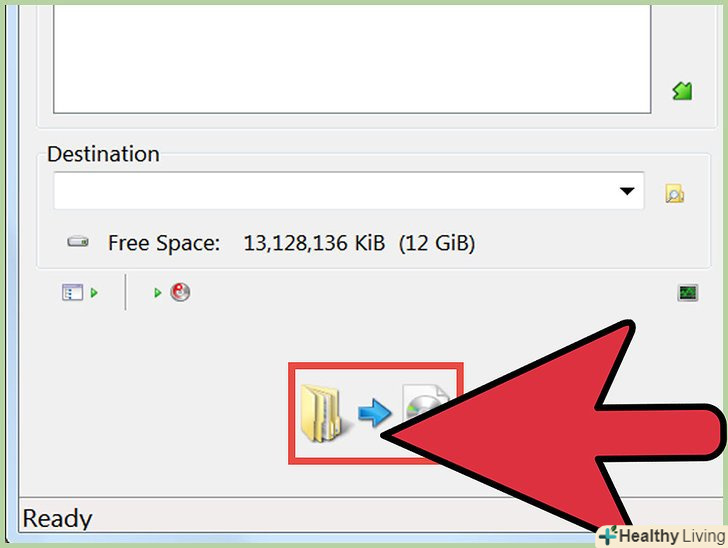The width and height of the screenshot is (728, 548).
Task: Click the Destination group label
Action: 103,154
